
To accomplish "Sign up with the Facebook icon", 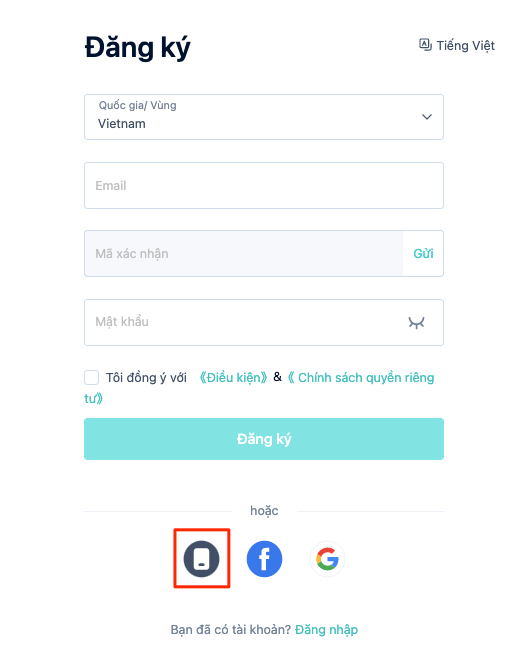I will pyautogui.click(x=264, y=559).
